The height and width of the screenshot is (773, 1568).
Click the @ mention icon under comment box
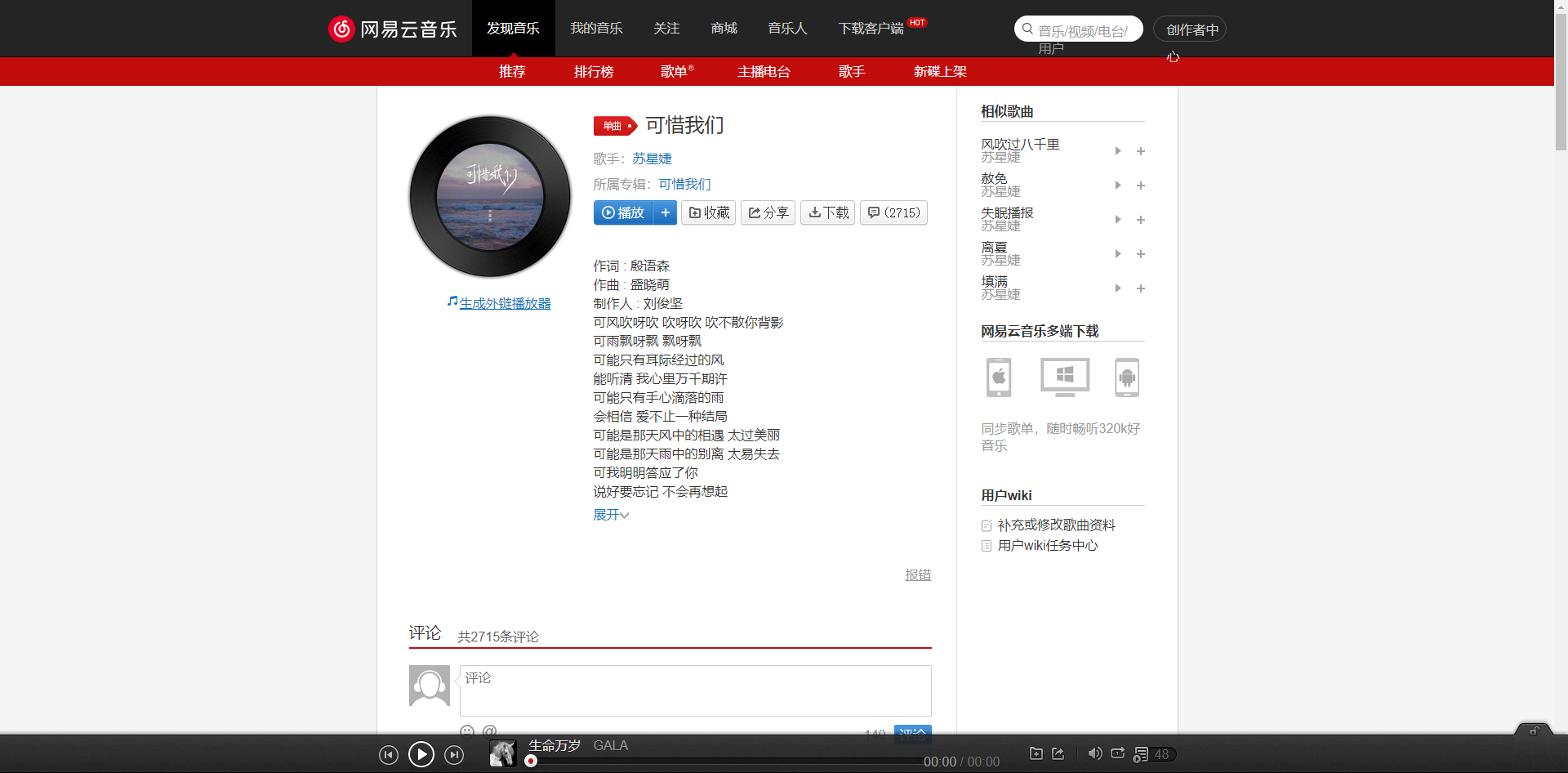click(488, 731)
